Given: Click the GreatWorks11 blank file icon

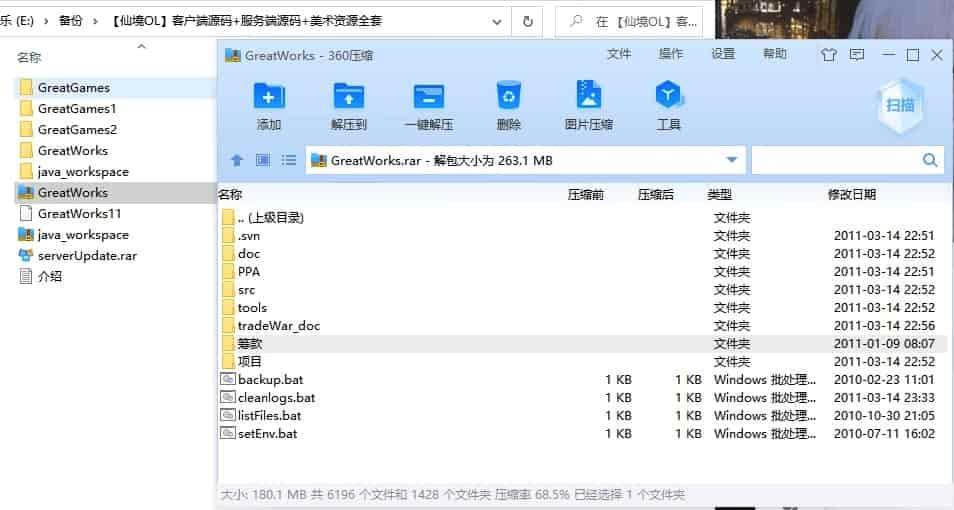Looking at the screenshot, I should (26, 213).
